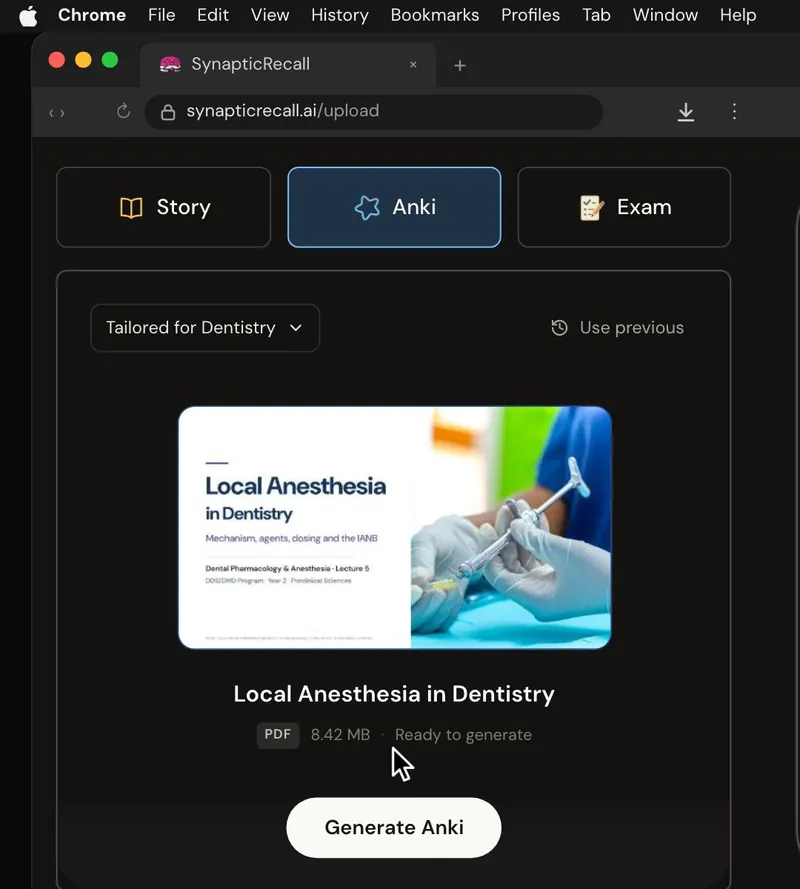Go forward to next page
800x889 pixels.
[62, 113]
